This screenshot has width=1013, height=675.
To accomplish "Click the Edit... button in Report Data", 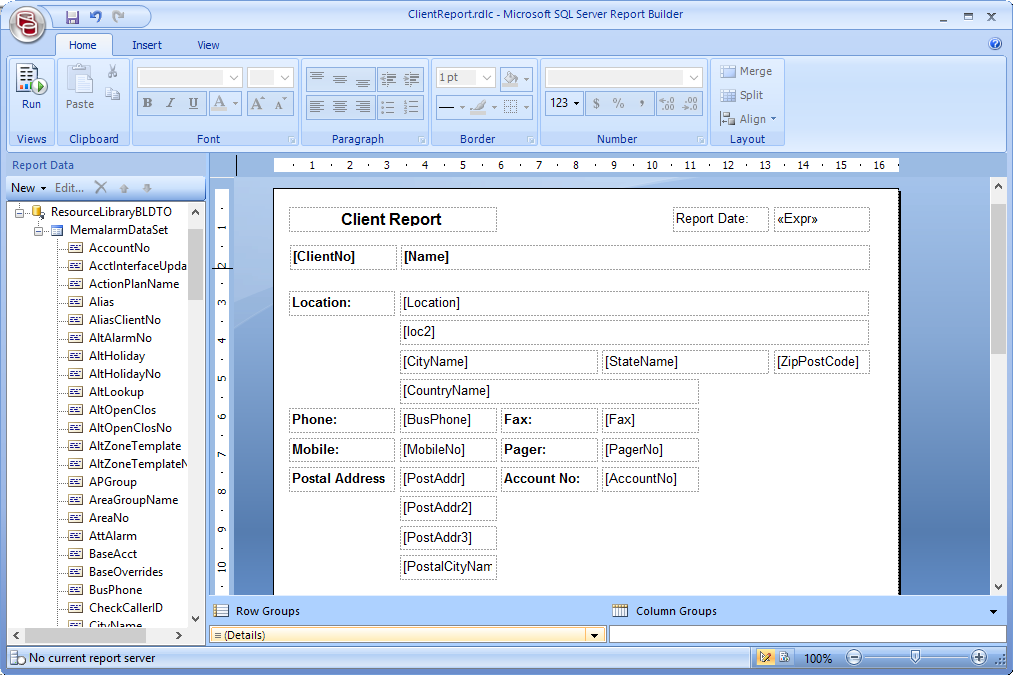I will point(69,188).
